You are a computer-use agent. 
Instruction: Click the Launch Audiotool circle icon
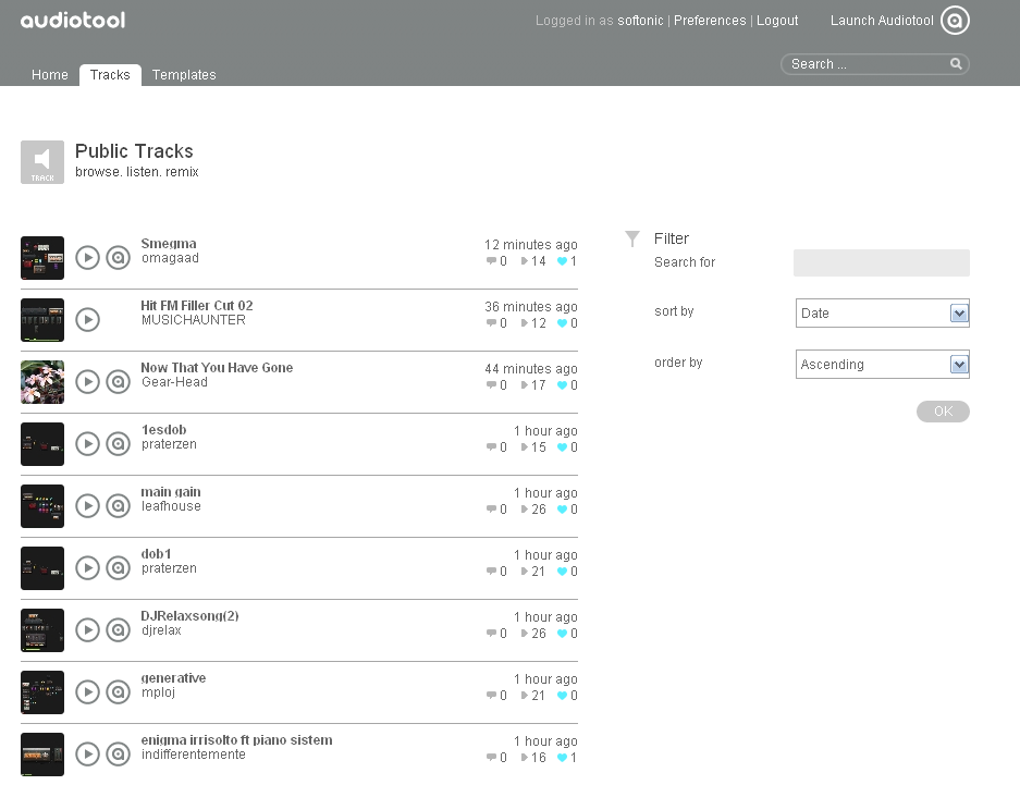(954, 20)
